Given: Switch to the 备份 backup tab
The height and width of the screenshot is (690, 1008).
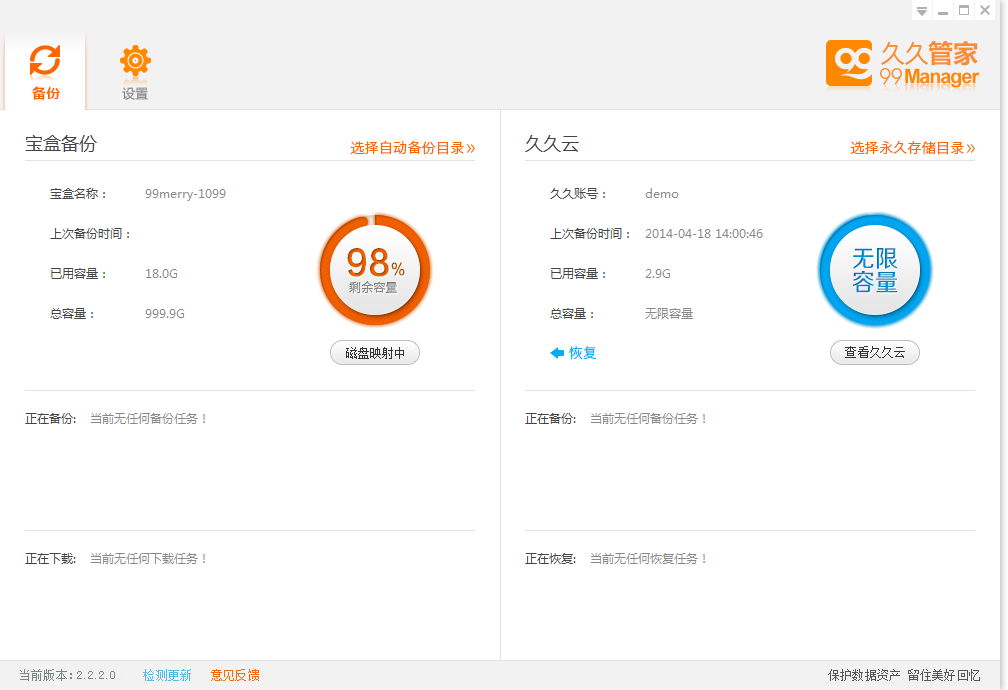Looking at the screenshot, I should click(45, 72).
